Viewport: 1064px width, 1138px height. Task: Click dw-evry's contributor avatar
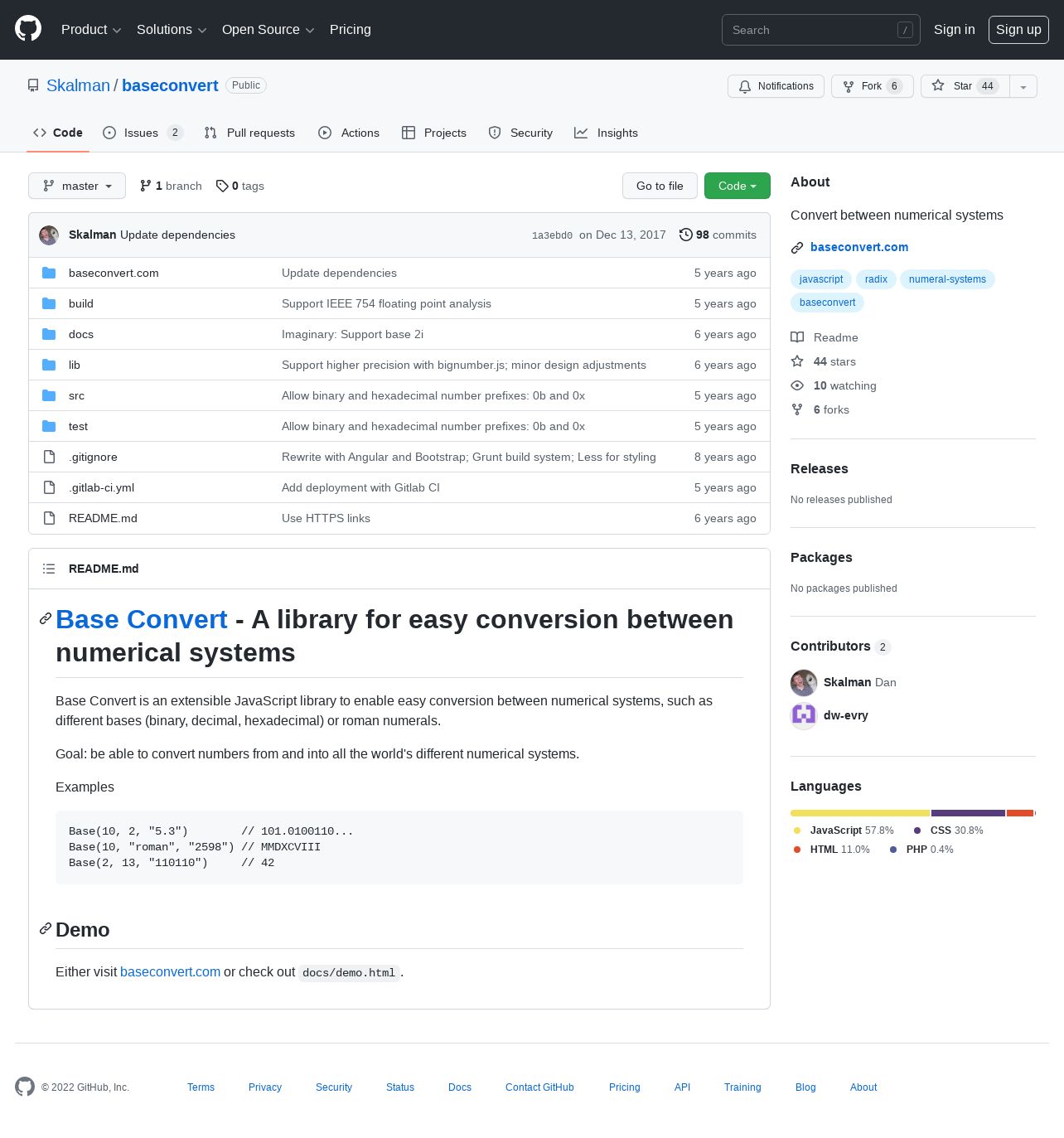click(804, 715)
